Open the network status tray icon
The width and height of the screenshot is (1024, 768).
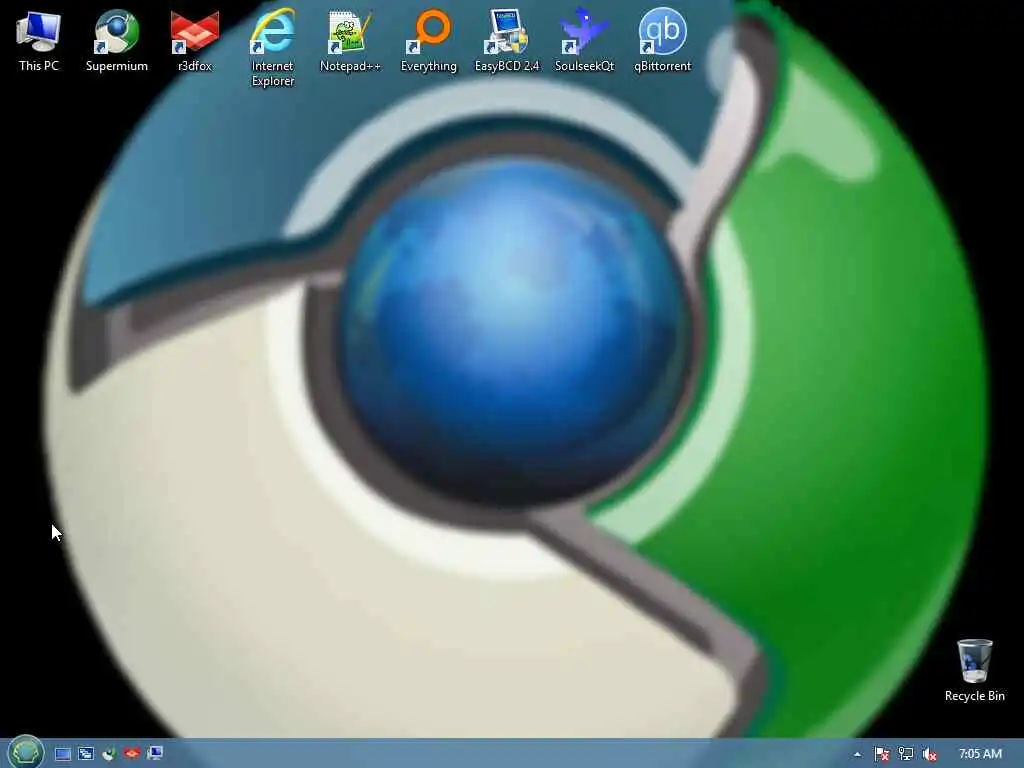[906, 754]
